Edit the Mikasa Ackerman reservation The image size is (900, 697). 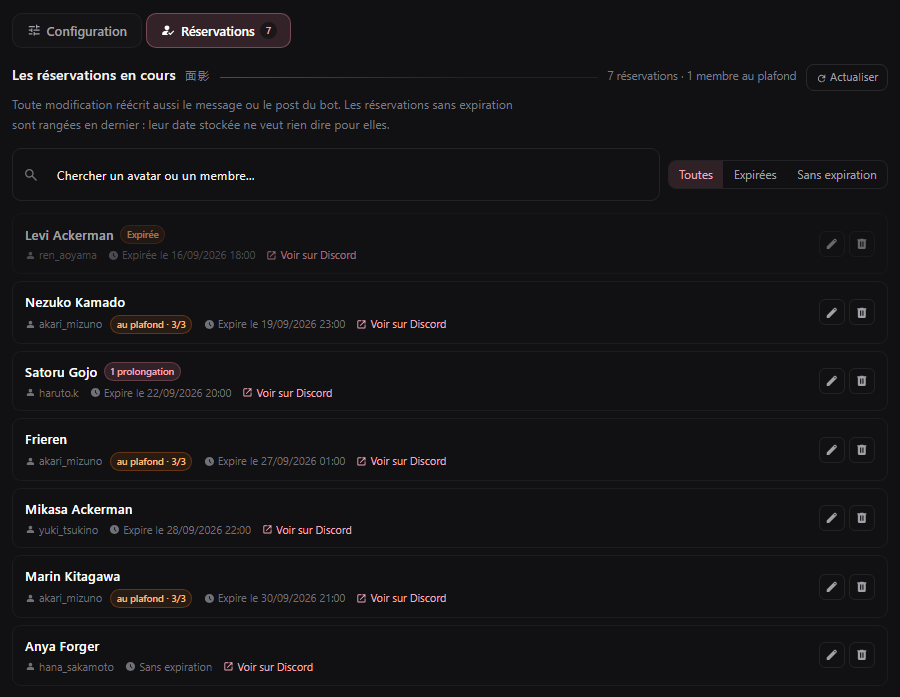pos(832,518)
